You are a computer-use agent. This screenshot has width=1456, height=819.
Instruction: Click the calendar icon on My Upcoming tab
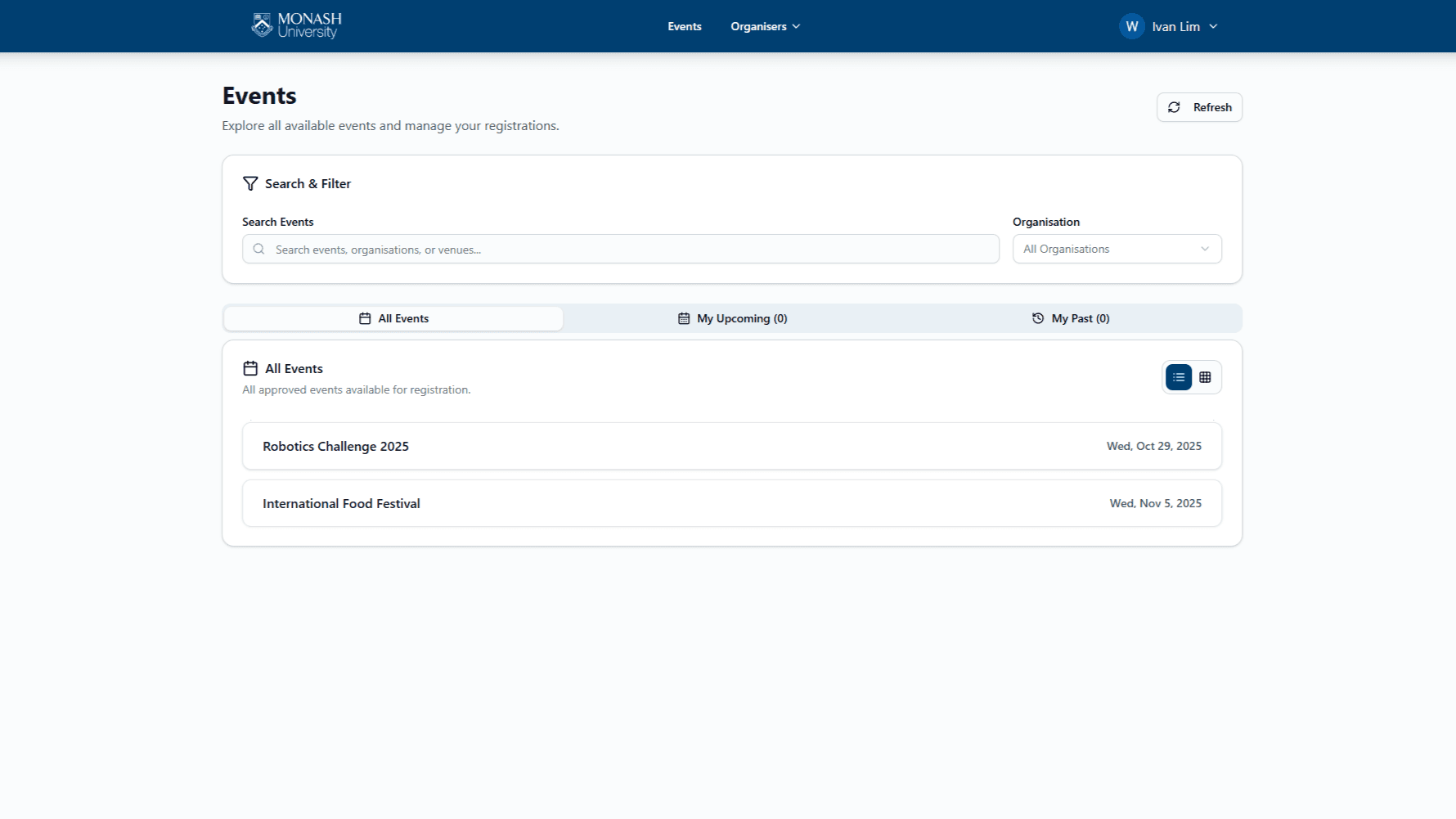coord(684,318)
